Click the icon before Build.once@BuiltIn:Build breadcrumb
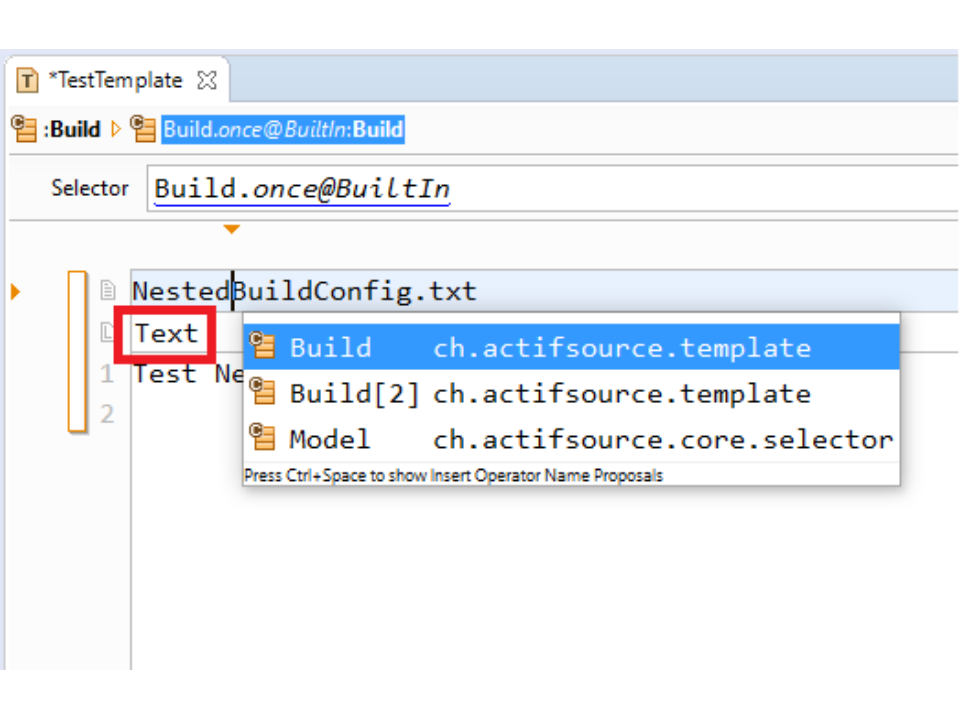The width and height of the screenshot is (960, 720). (x=143, y=129)
